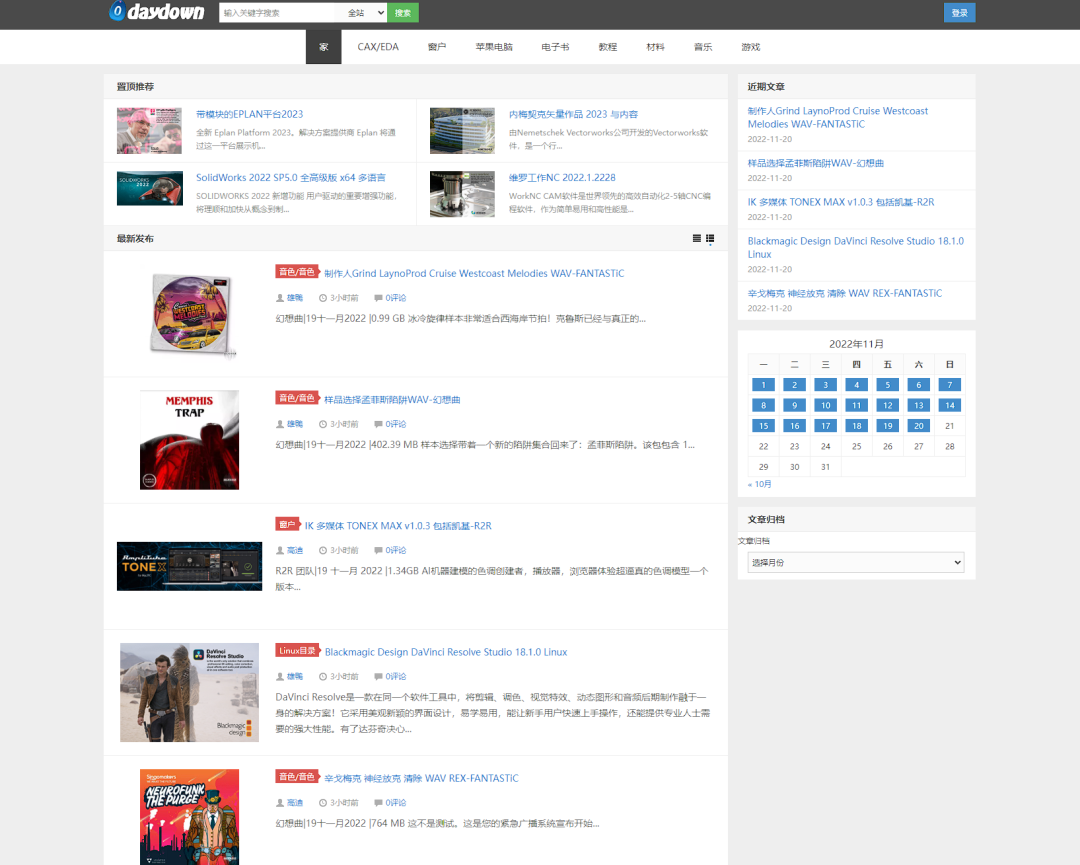Open the 全站 search scope dropdown
The height and width of the screenshot is (865, 1080).
[363, 13]
